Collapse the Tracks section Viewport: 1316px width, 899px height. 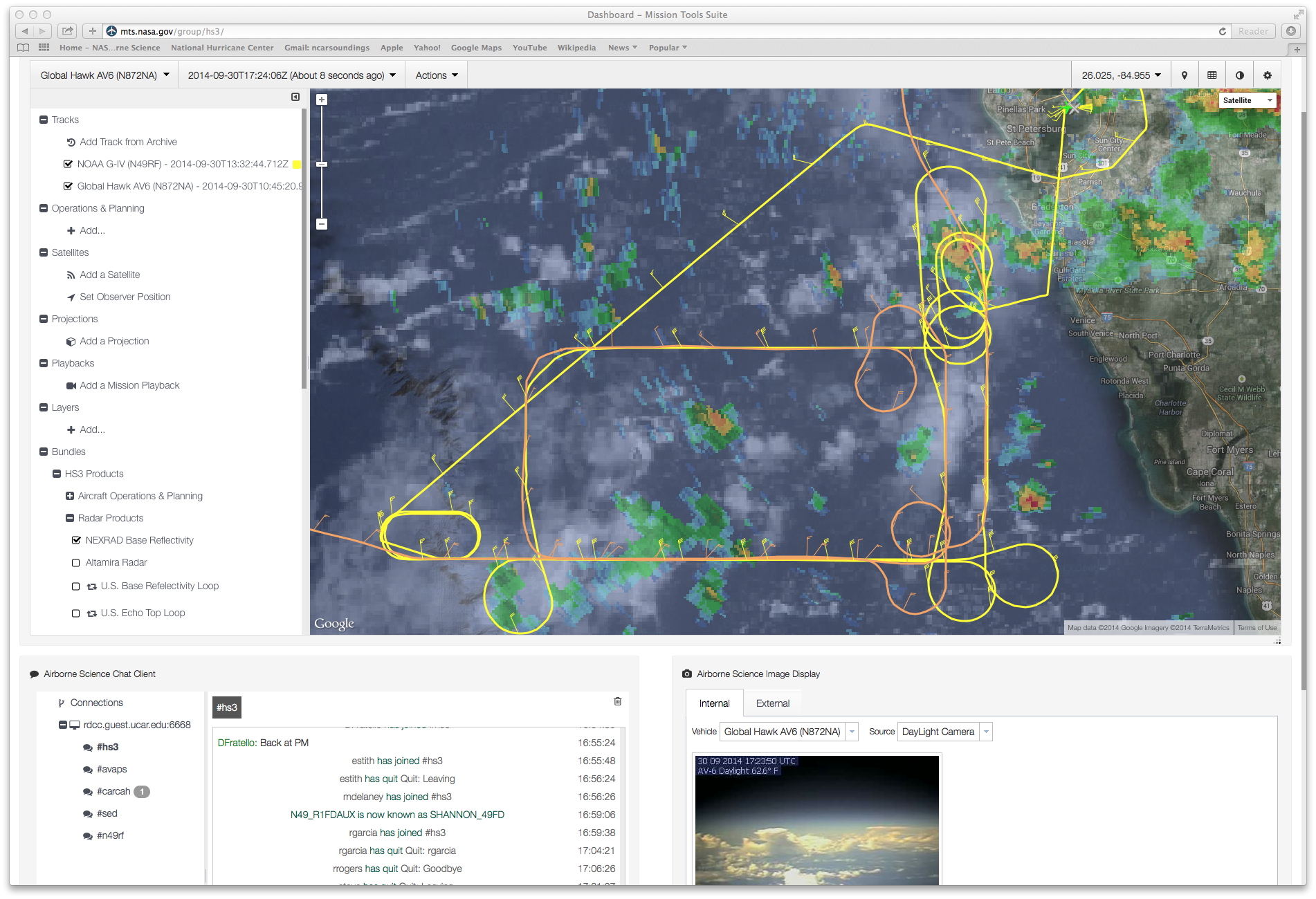[x=44, y=120]
